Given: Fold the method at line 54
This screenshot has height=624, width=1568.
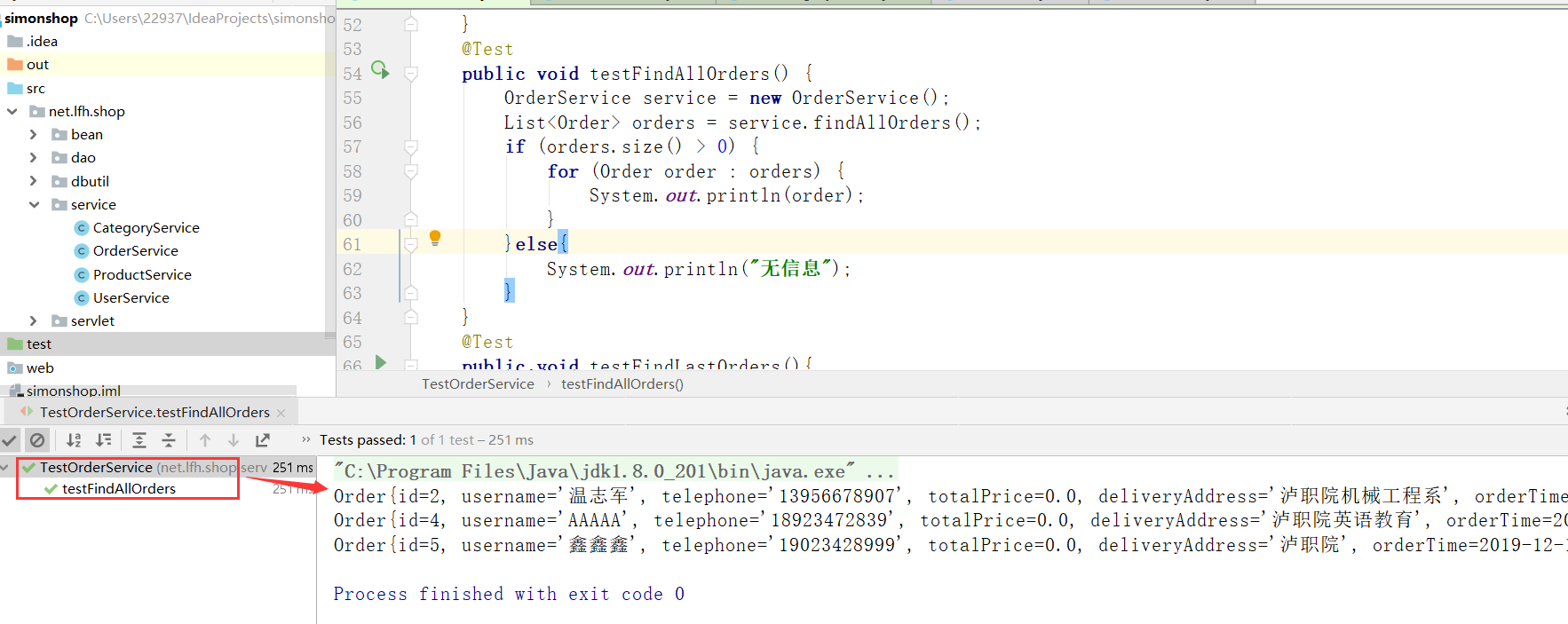Looking at the screenshot, I should pos(411,74).
